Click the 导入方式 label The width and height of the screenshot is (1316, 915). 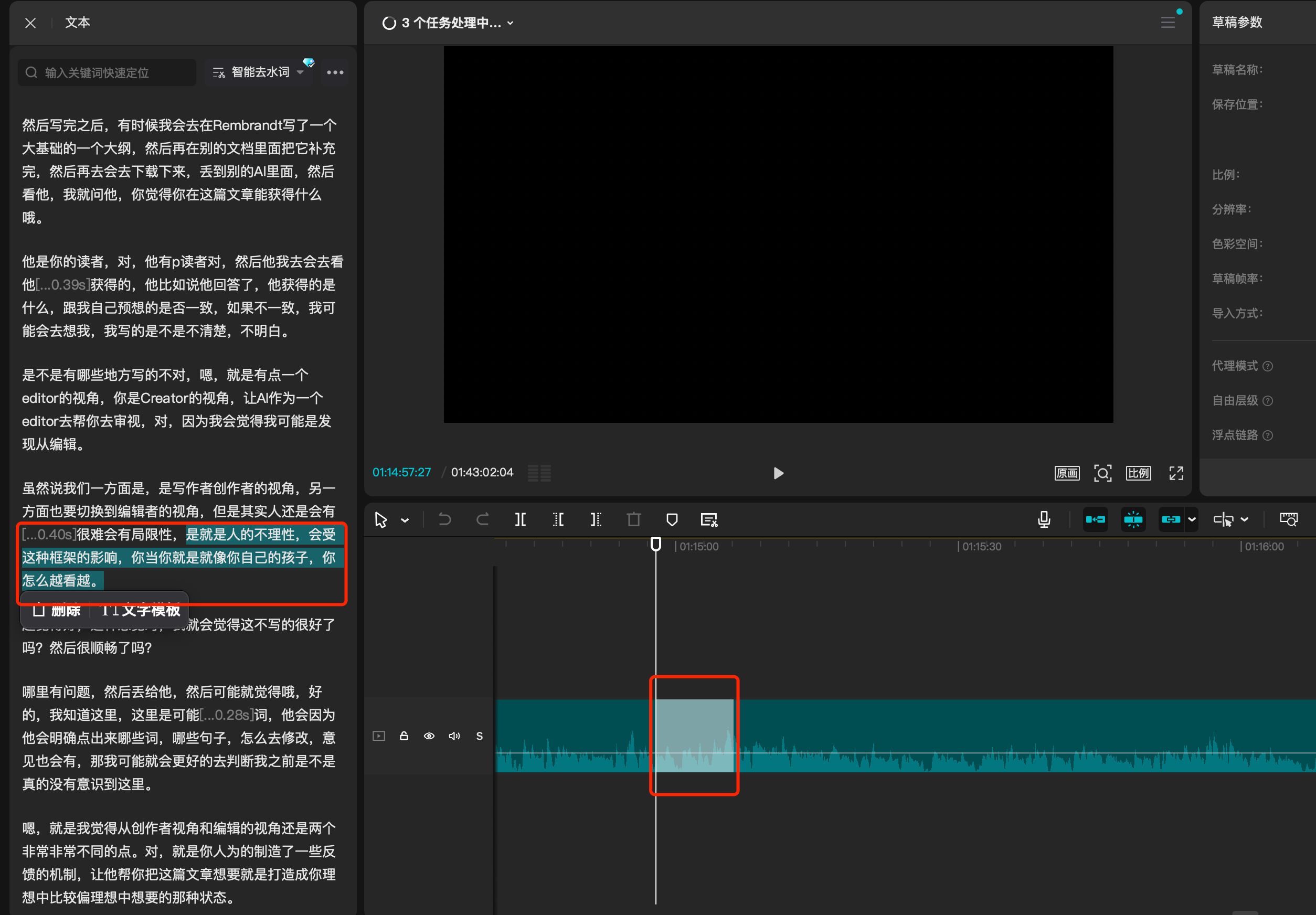coord(1236,313)
